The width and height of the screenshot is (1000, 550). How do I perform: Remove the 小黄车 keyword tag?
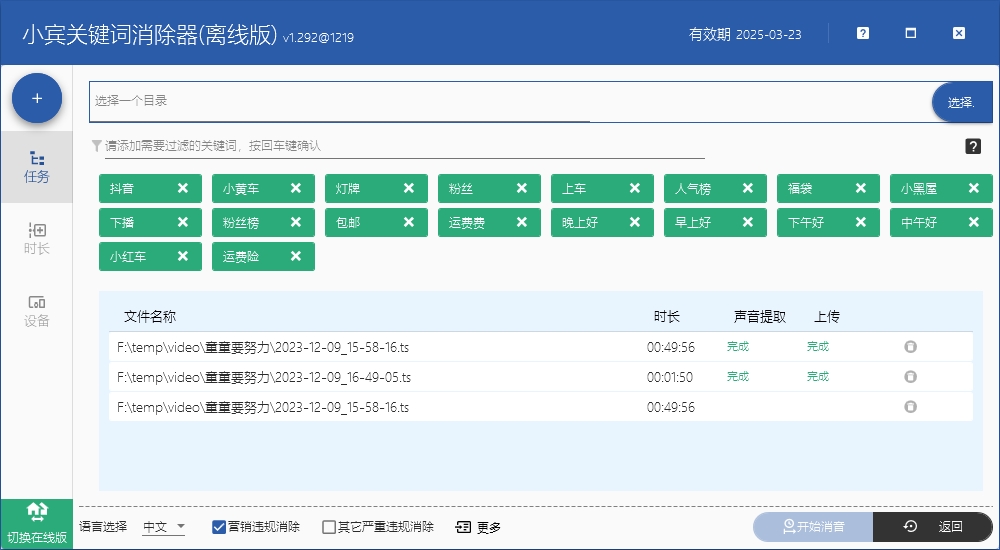295,188
